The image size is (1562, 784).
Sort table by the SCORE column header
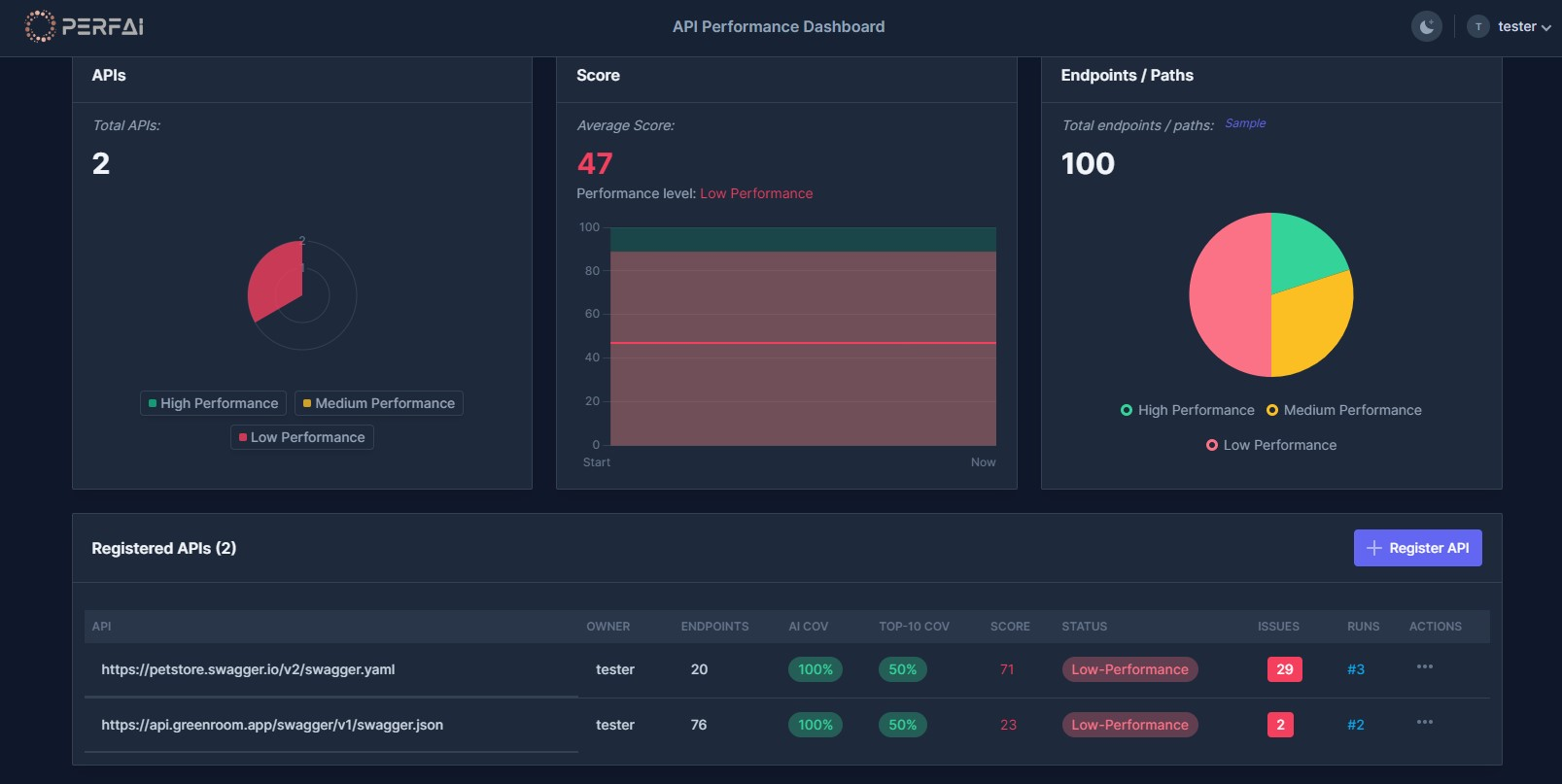(x=1009, y=627)
